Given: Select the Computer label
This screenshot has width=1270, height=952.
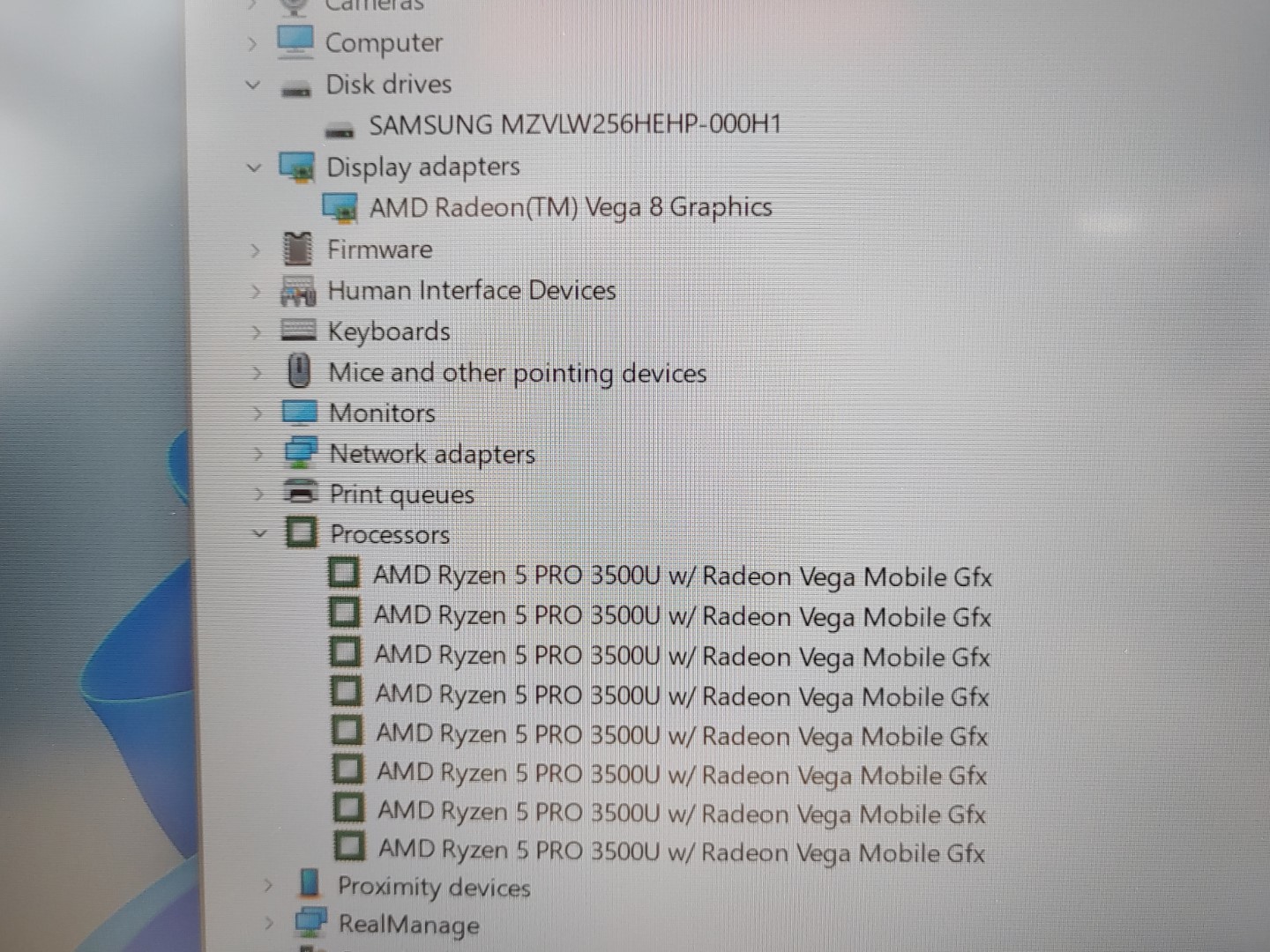Looking at the screenshot, I should click(x=384, y=42).
